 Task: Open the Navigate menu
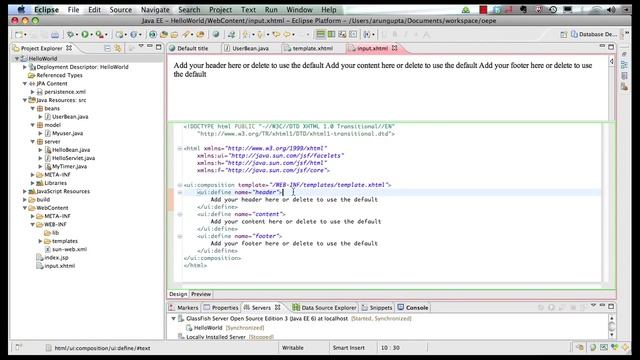(x=155, y=9)
